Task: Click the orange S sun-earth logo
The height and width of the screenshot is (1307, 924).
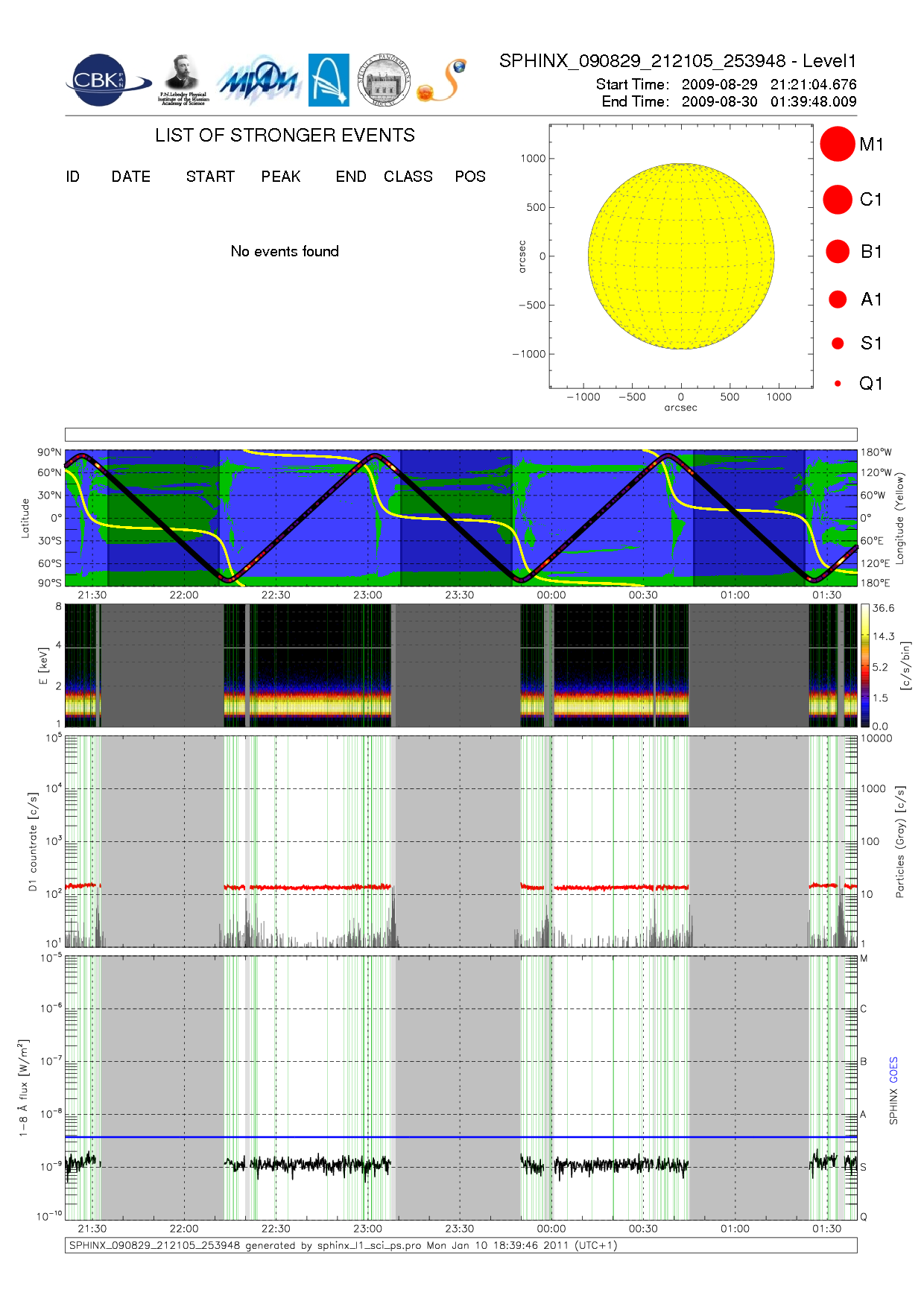Action: [442, 80]
